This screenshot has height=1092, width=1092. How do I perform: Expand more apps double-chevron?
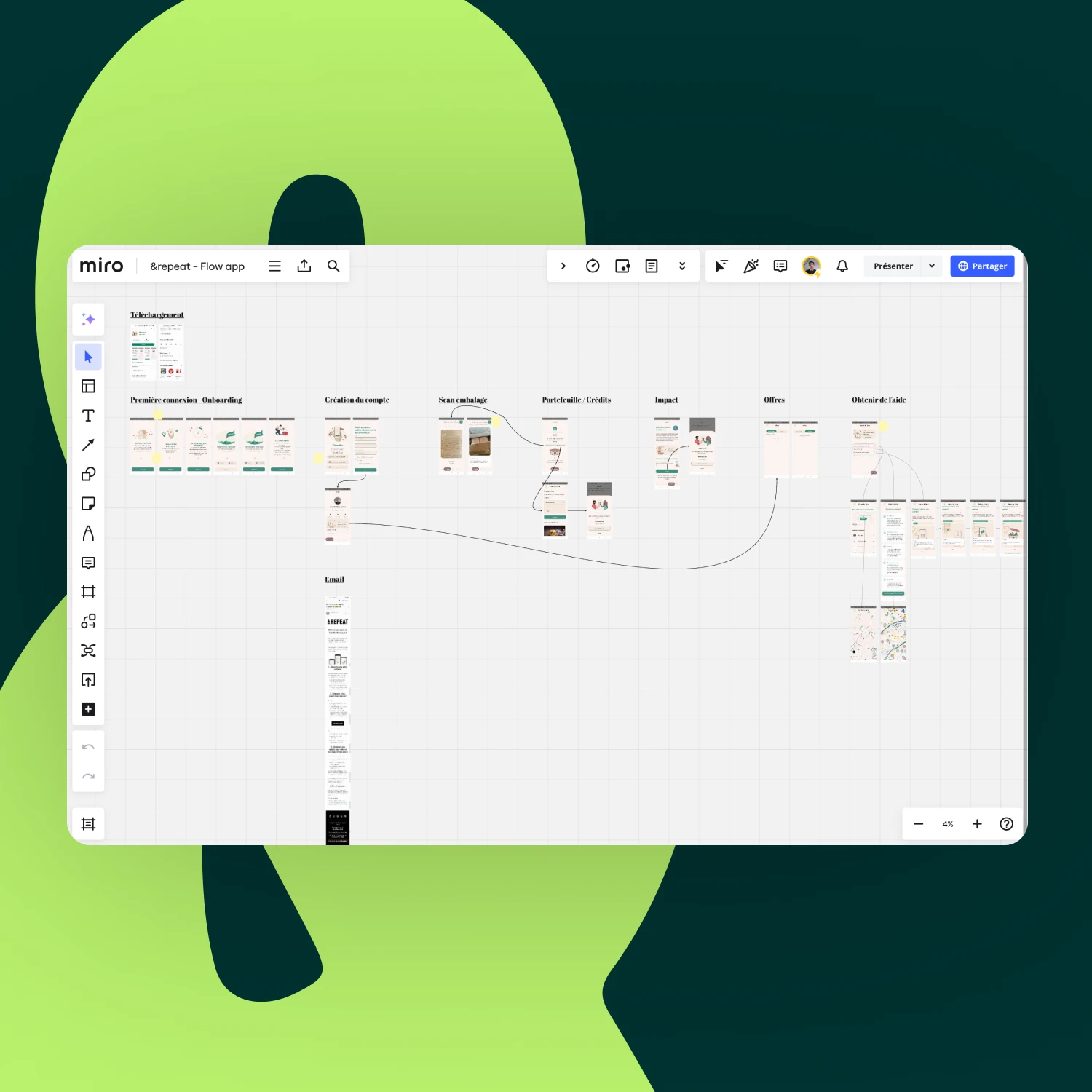tap(682, 266)
